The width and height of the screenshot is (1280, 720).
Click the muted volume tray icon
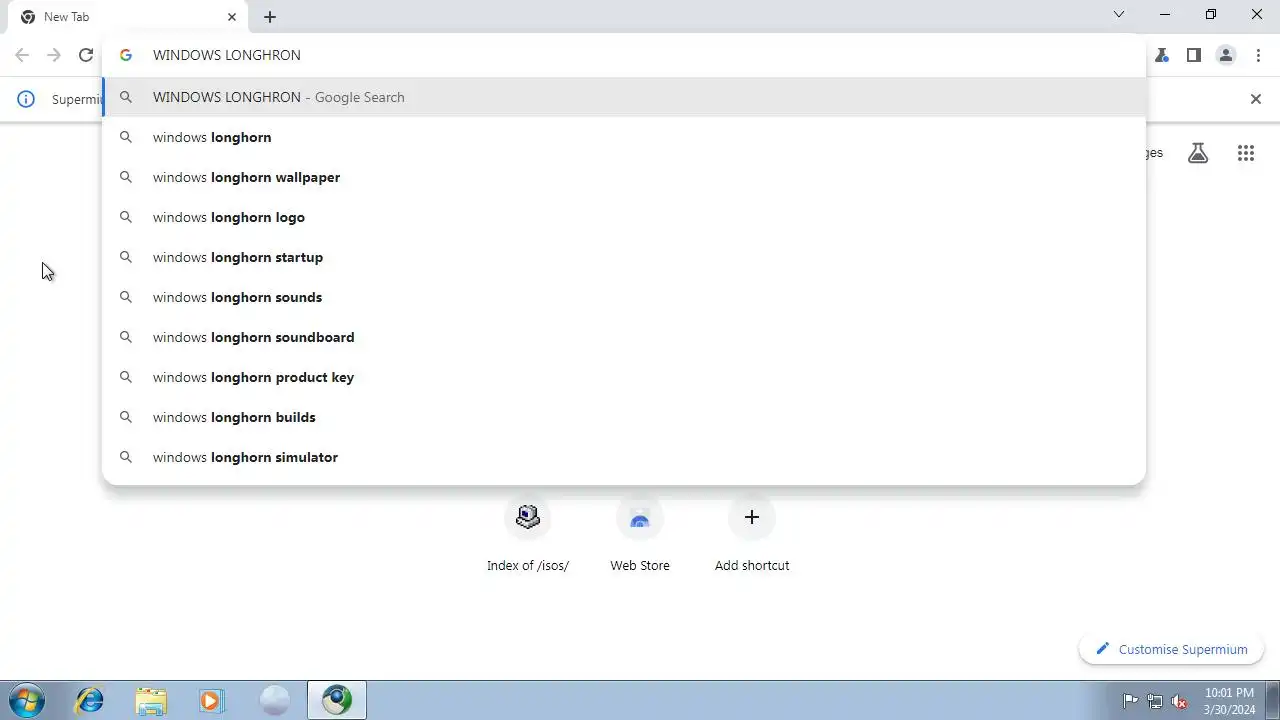click(1180, 701)
